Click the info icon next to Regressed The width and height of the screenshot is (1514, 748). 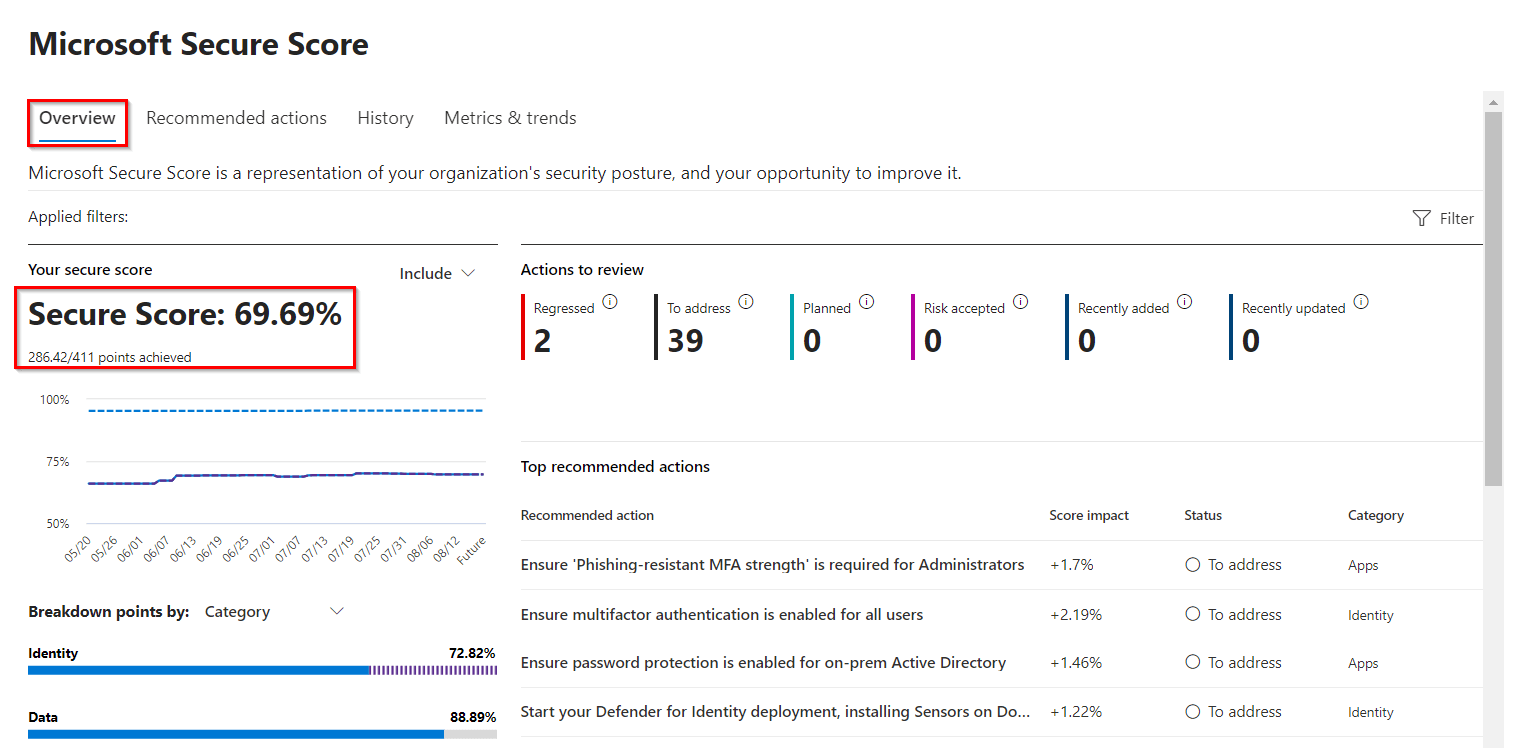tap(610, 301)
